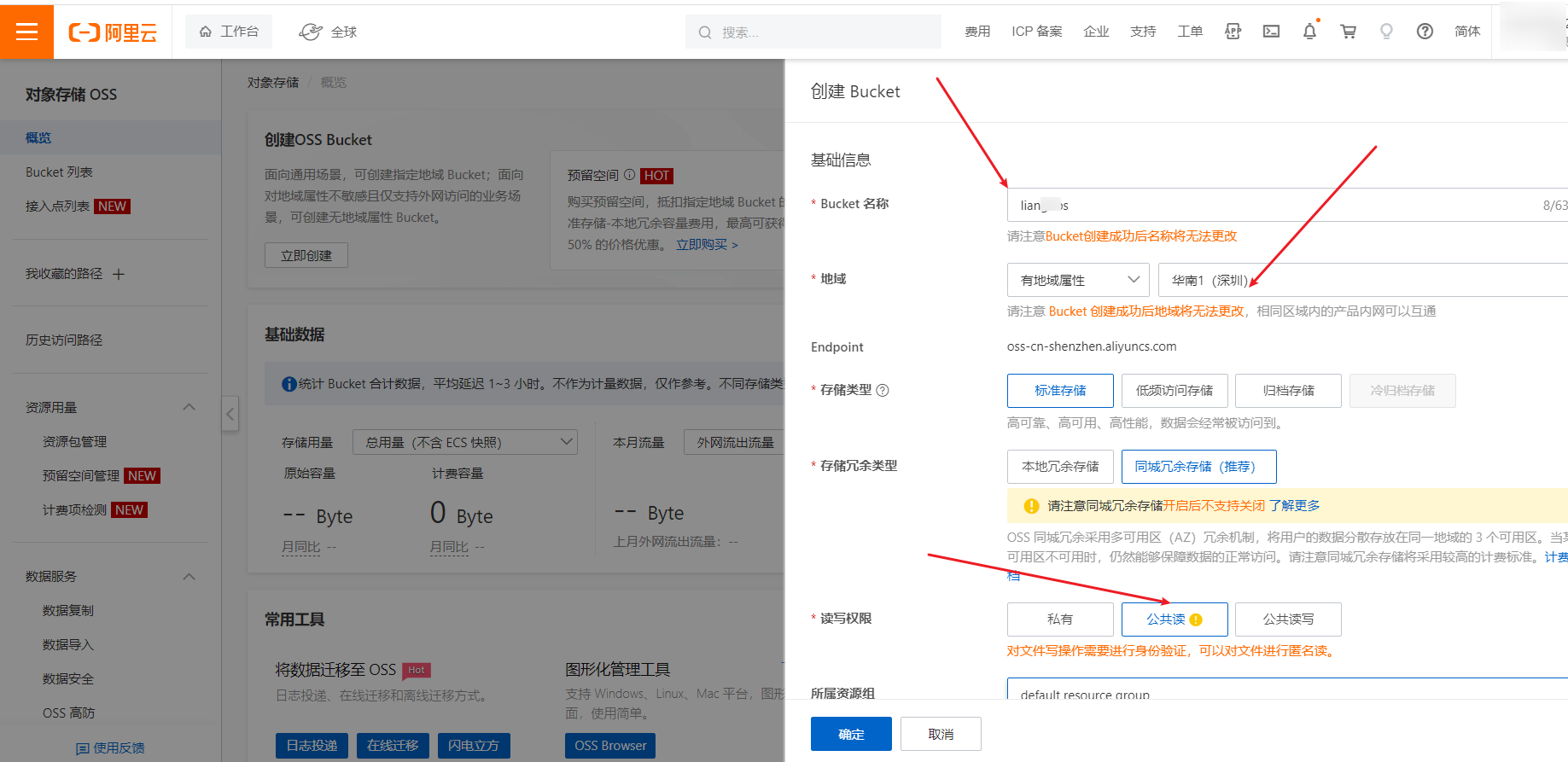Select 公共读写 read-write permission
This screenshot has height=762, width=1568.
coord(1288,619)
